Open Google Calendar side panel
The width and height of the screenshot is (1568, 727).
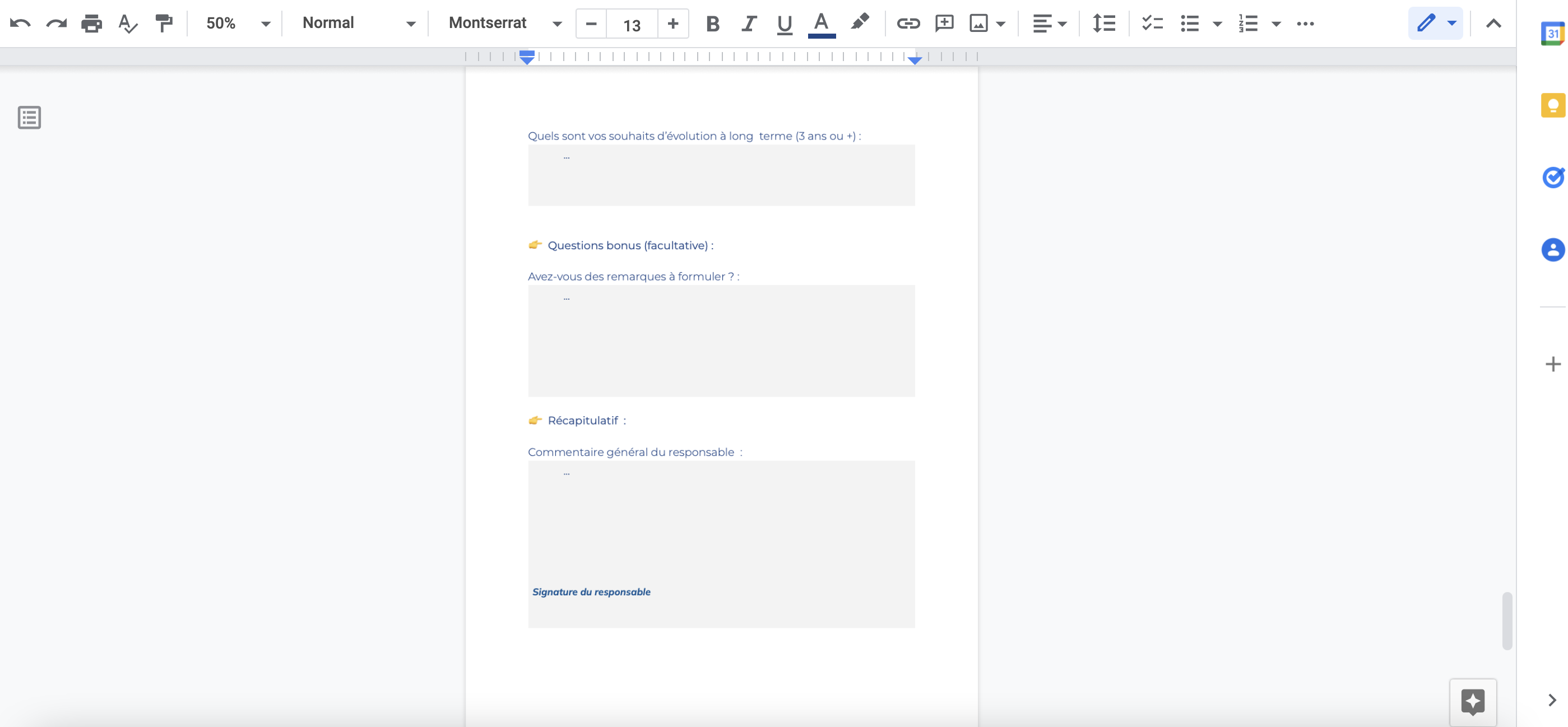point(1553,34)
